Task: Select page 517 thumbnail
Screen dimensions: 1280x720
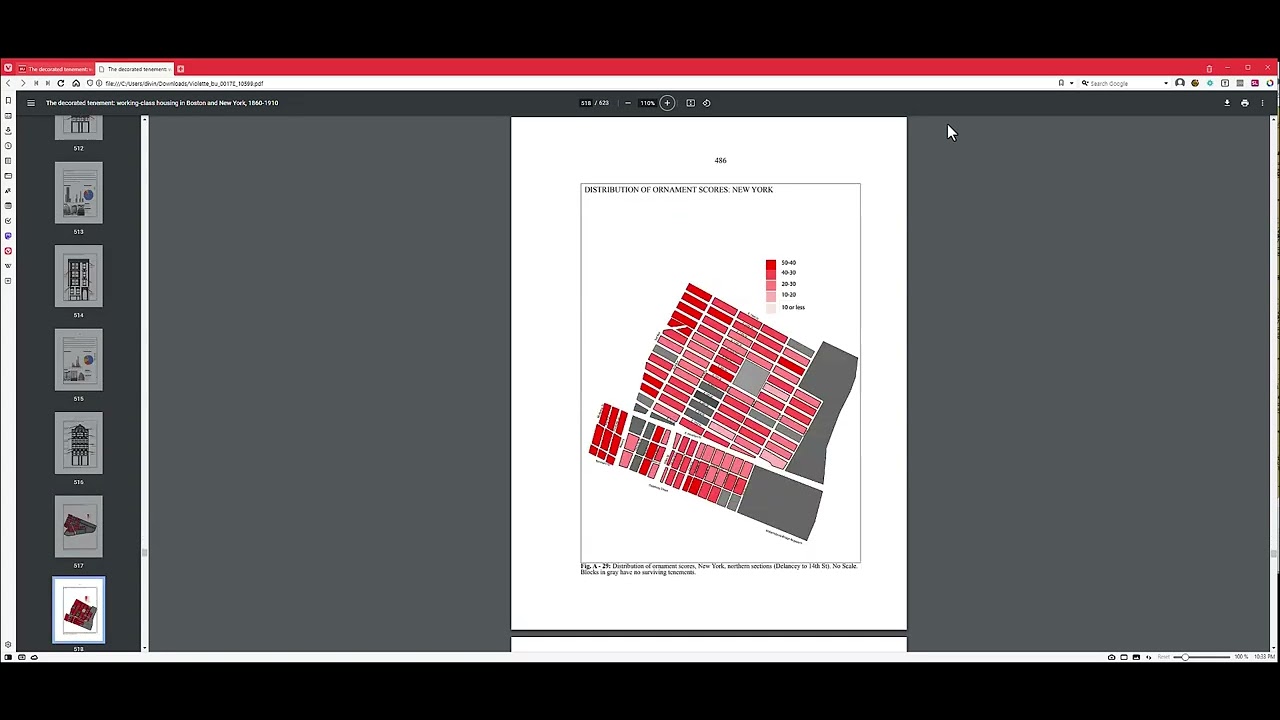Action: (x=79, y=526)
